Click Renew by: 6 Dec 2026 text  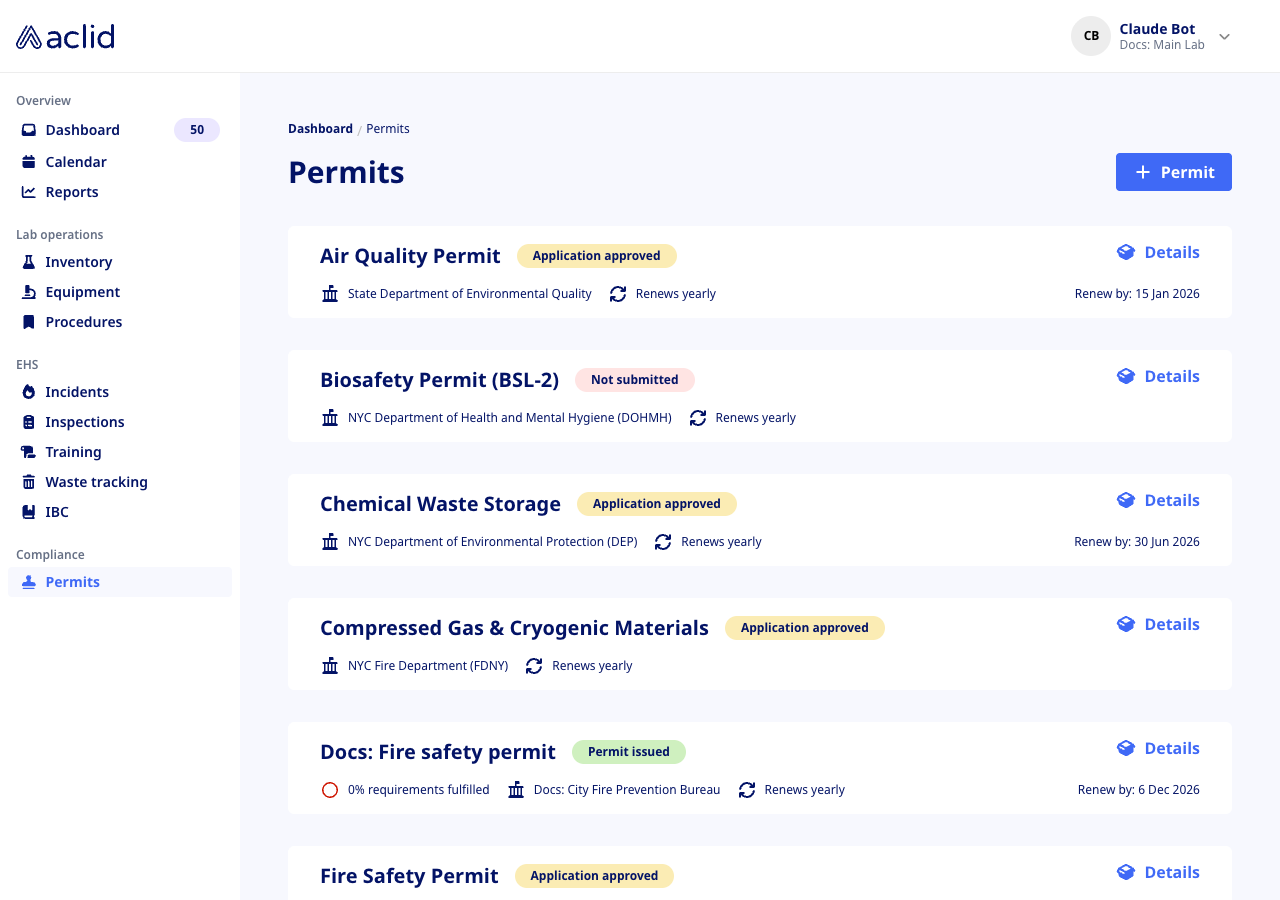[1139, 790]
